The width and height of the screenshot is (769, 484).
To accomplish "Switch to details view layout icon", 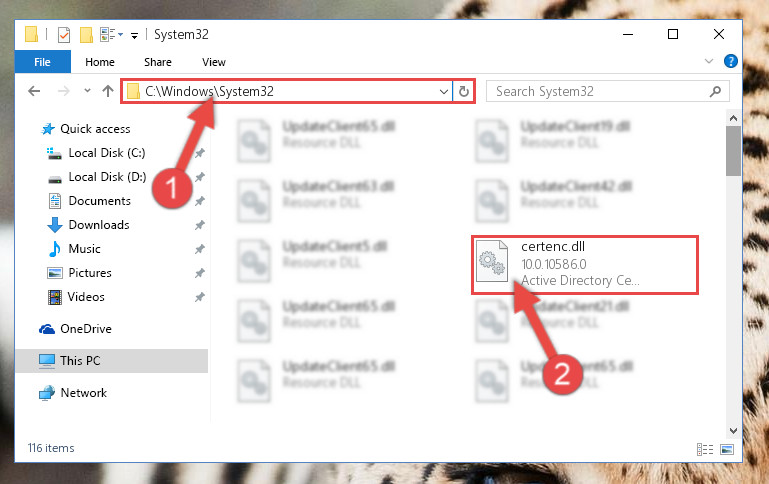I will pyautogui.click(x=705, y=449).
